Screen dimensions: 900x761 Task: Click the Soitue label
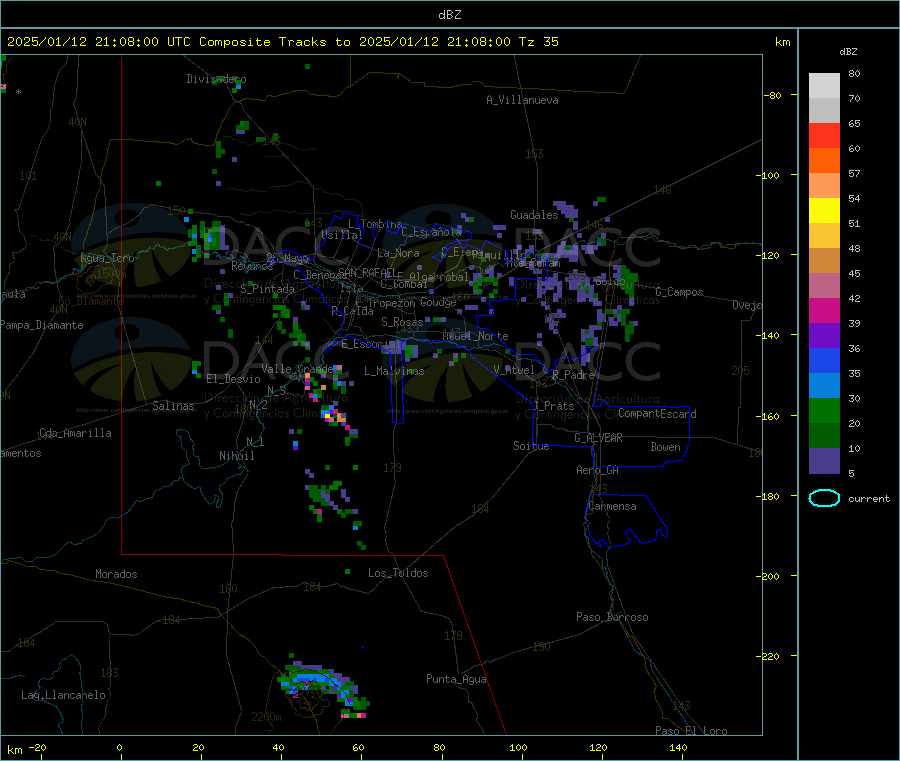pyautogui.click(x=531, y=446)
